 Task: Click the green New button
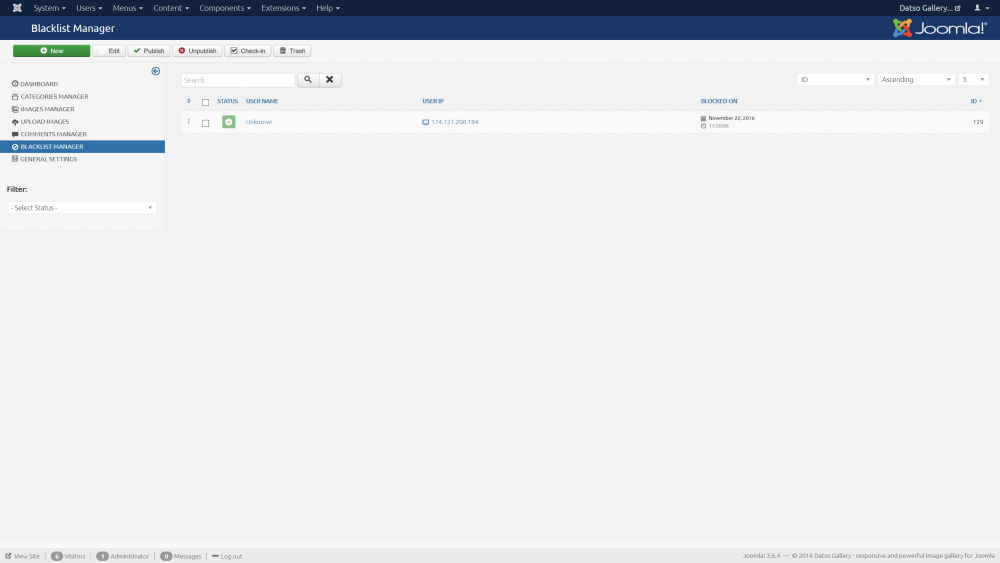tap(51, 51)
